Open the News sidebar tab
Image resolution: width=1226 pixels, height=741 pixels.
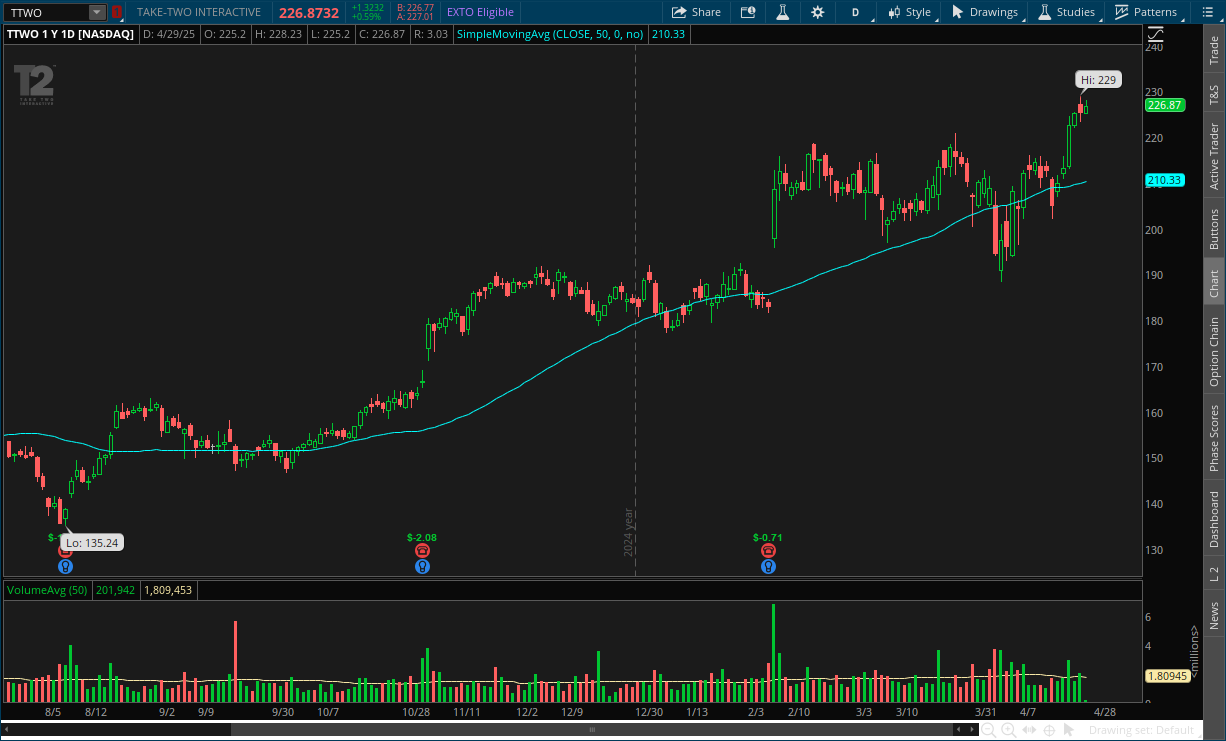1214,616
